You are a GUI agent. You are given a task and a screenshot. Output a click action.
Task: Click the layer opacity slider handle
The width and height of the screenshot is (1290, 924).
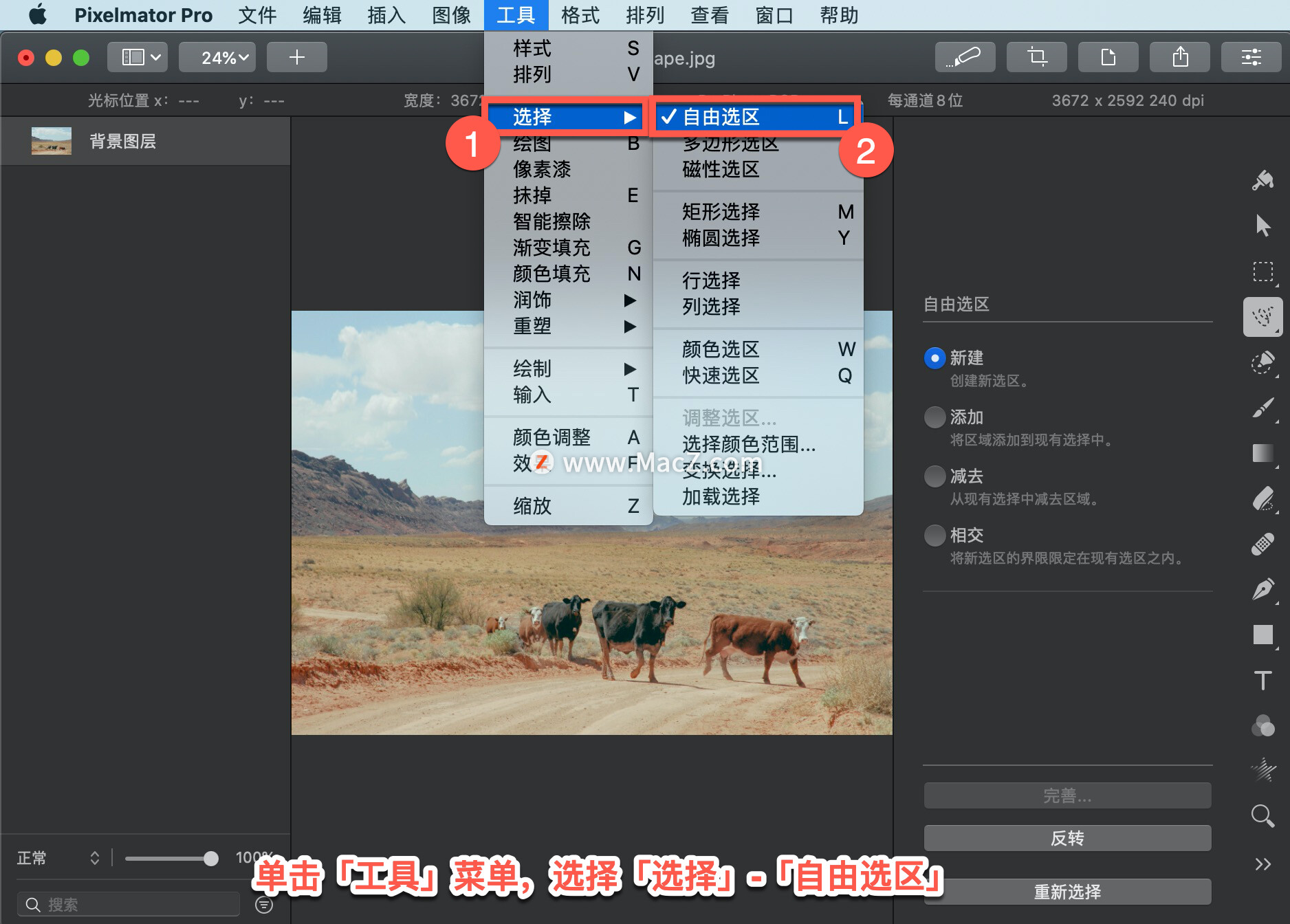[211, 858]
